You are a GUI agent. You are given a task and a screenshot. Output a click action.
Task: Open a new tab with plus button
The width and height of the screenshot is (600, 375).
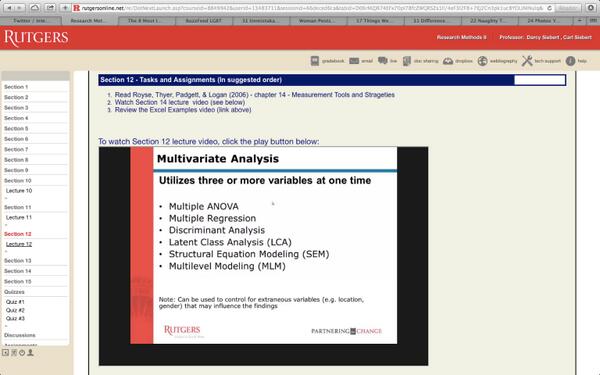pyautogui.click(x=580, y=20)
